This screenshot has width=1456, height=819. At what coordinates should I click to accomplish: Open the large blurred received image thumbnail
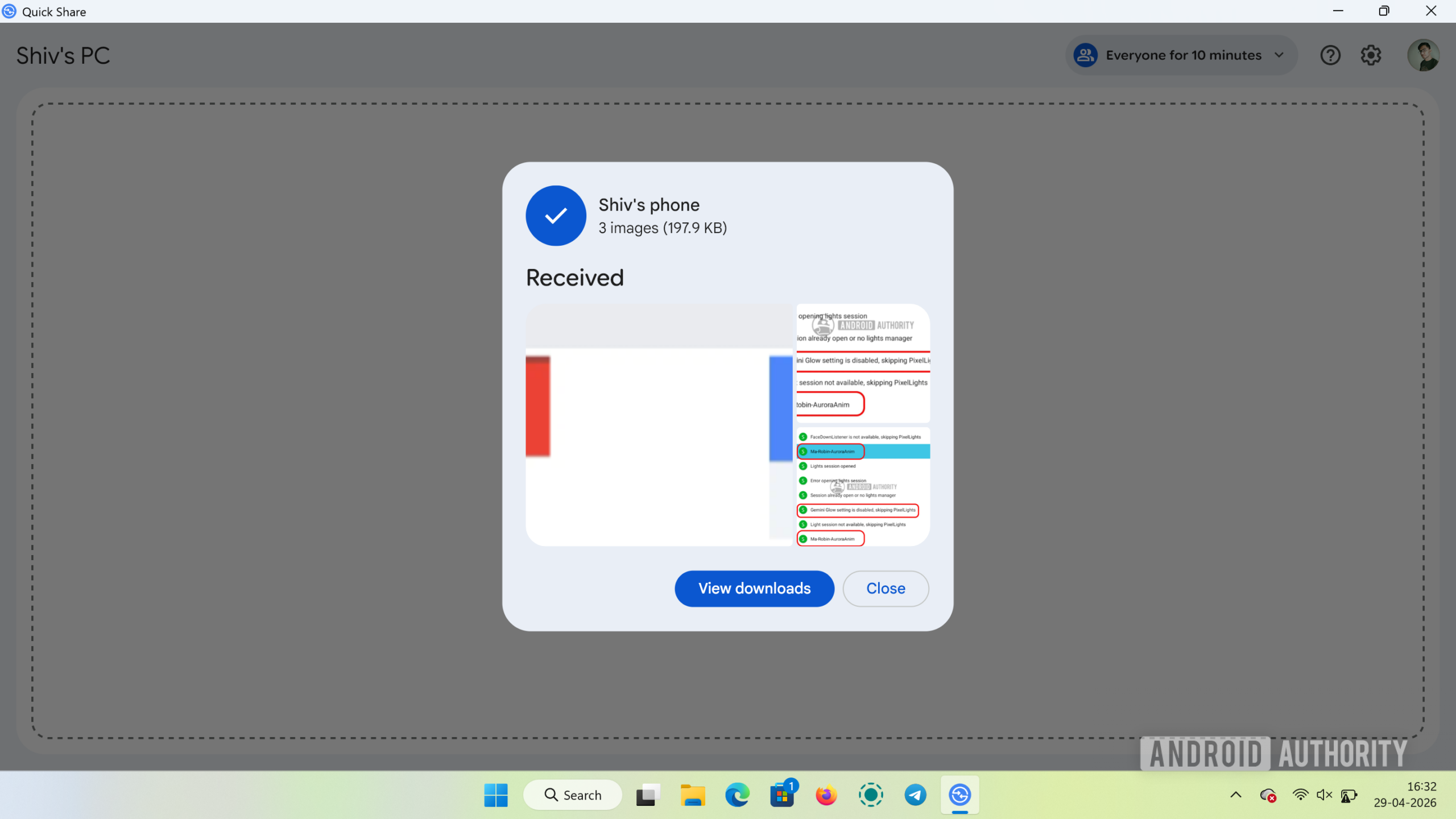click(x=659, y=425)
